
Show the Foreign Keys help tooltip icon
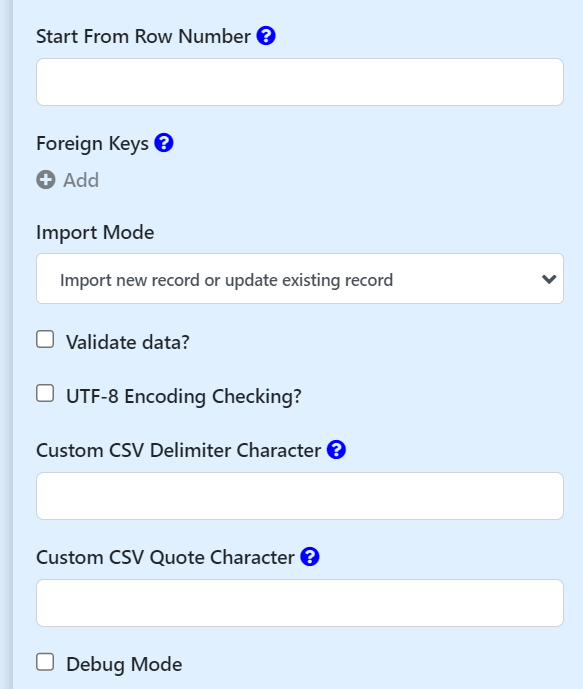[164, 143]
